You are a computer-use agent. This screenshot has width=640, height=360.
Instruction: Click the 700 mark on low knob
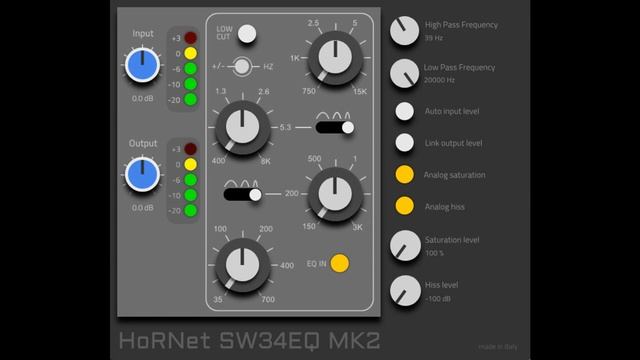(x=268, y=300)
